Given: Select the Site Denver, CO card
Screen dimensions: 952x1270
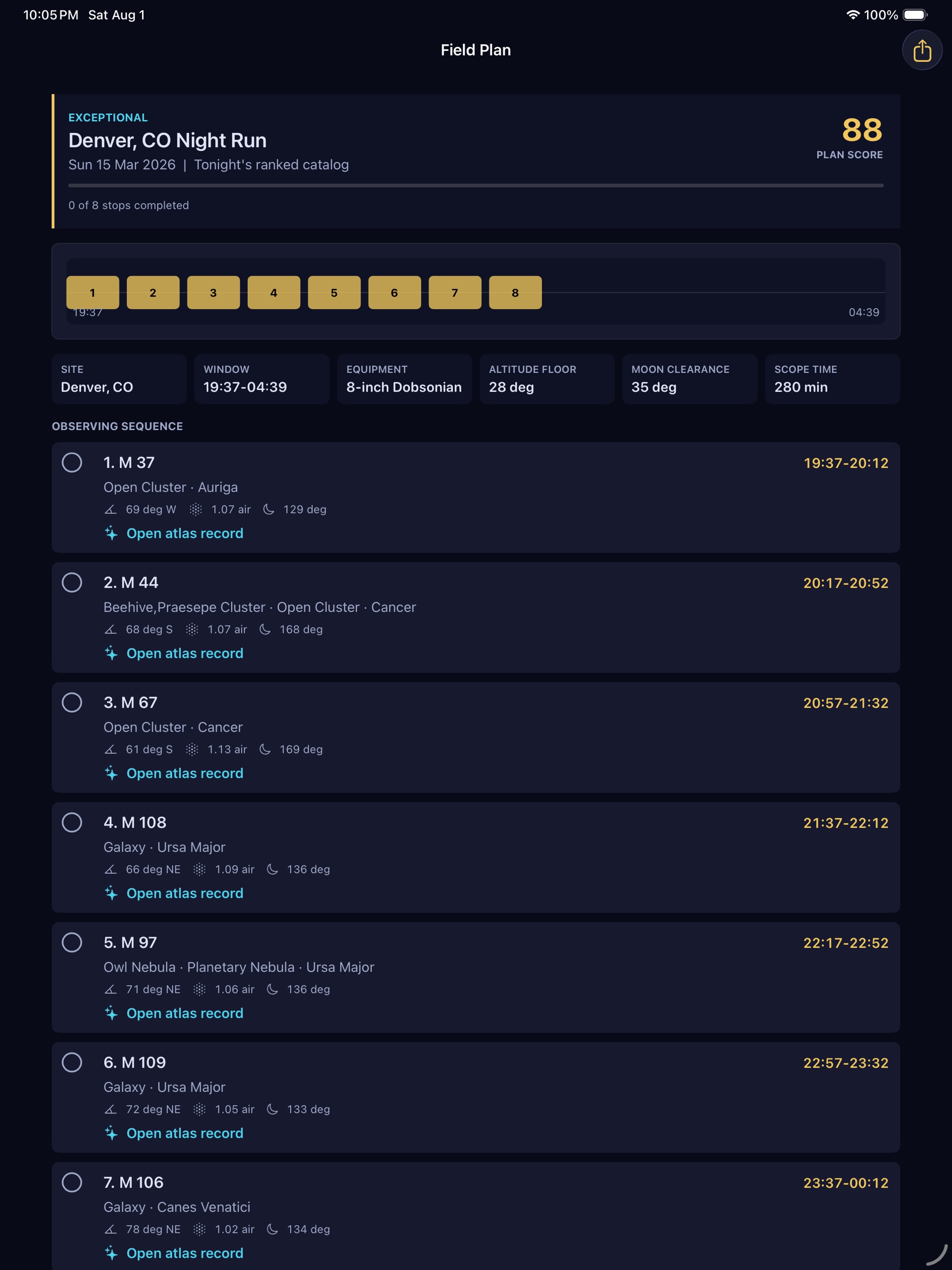Looking at the screenshot, I should tap(119, 379).
